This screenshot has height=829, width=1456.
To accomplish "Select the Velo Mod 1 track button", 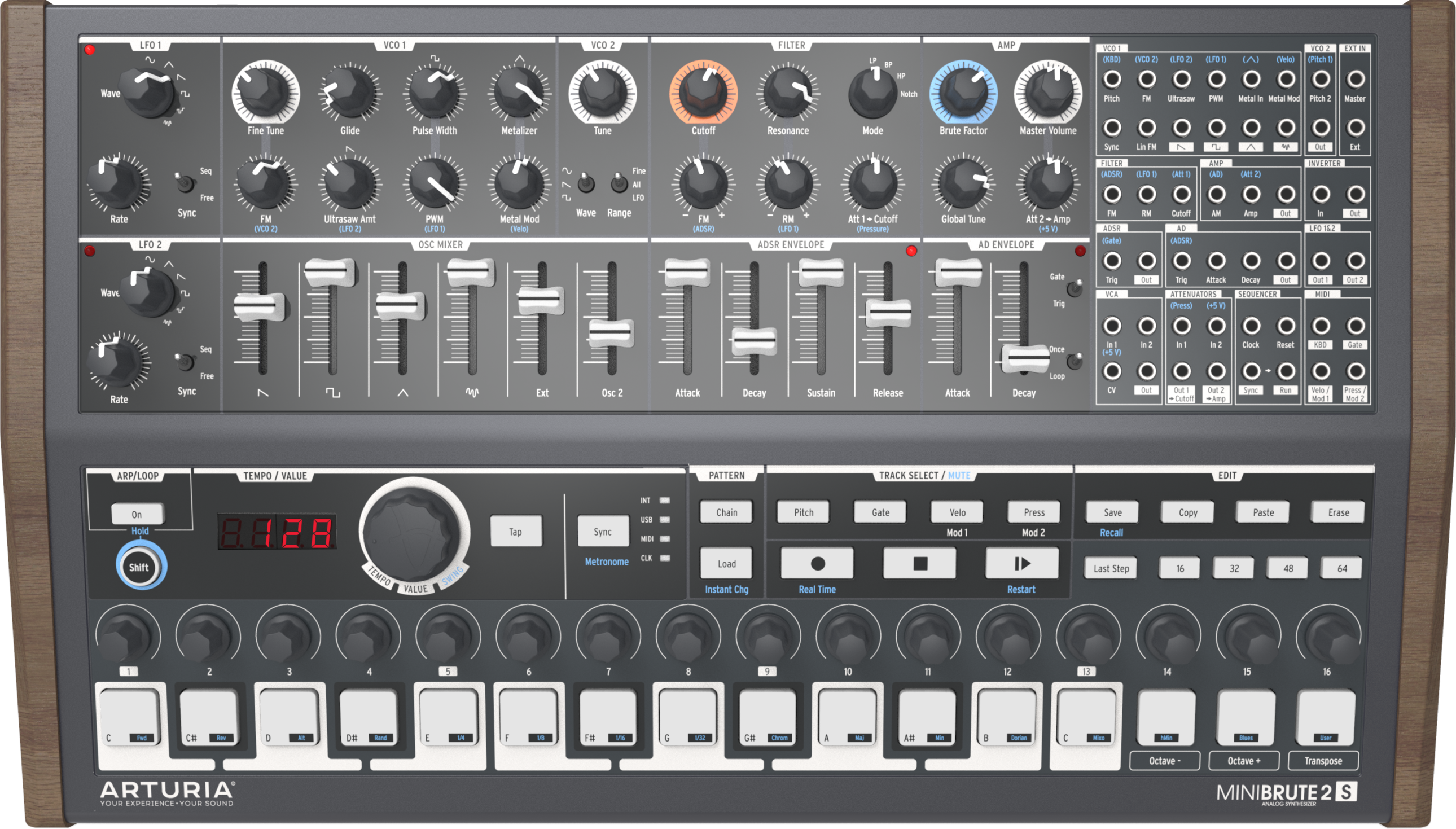I will click(x=957, y=512).
